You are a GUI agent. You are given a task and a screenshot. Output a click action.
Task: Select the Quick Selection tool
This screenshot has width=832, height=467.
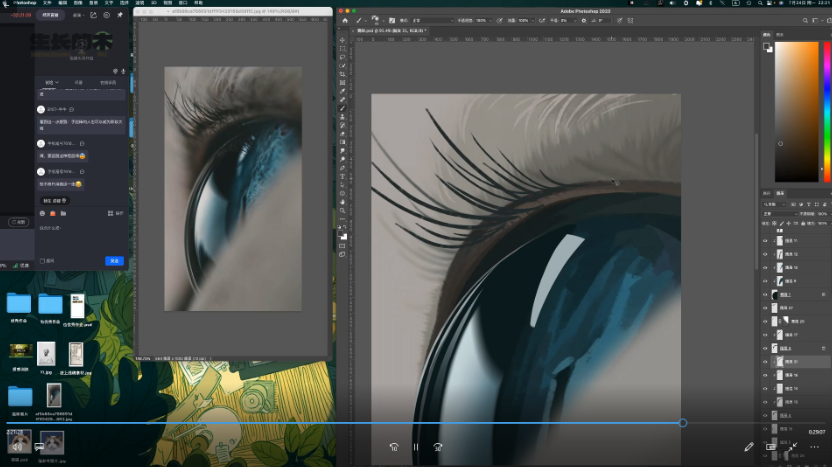(x=342, y=66)
